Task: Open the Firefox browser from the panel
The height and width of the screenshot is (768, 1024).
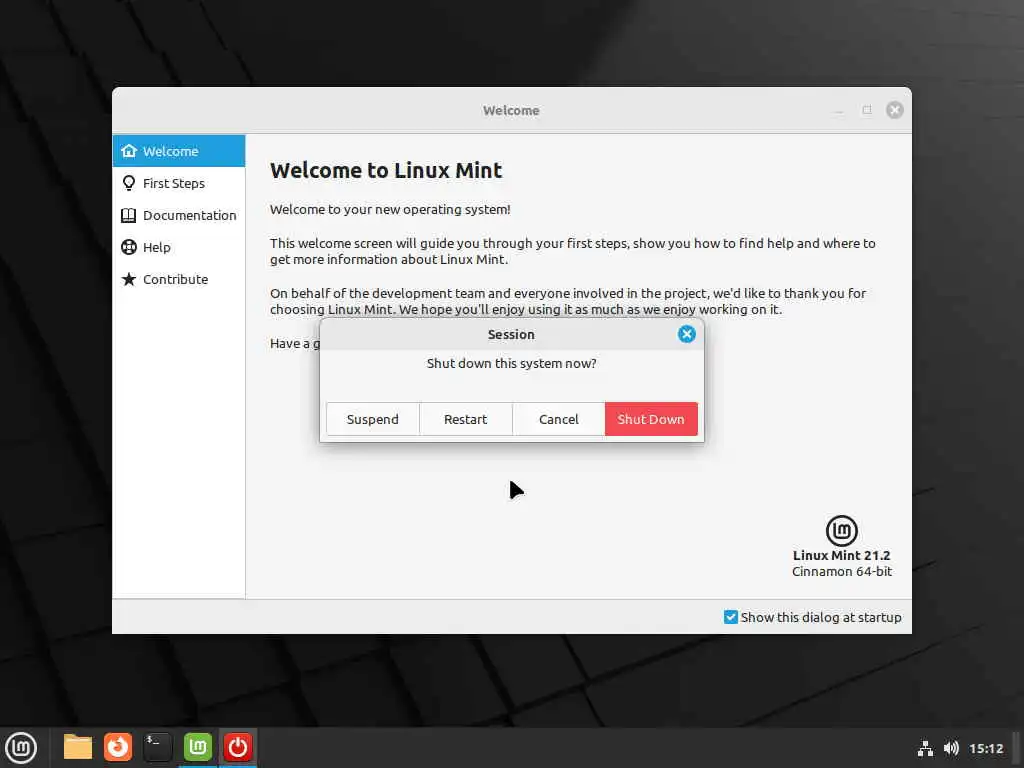Action: [118, 747]
